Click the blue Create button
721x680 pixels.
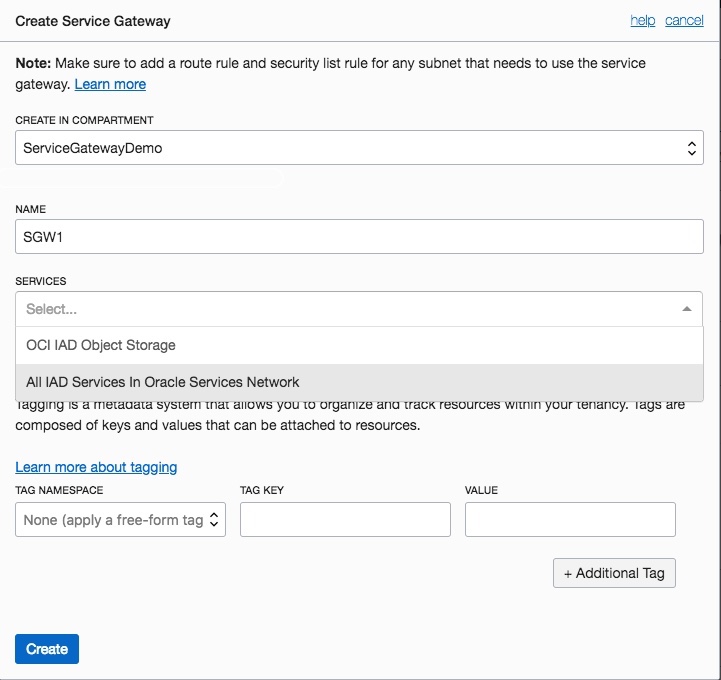47,649
